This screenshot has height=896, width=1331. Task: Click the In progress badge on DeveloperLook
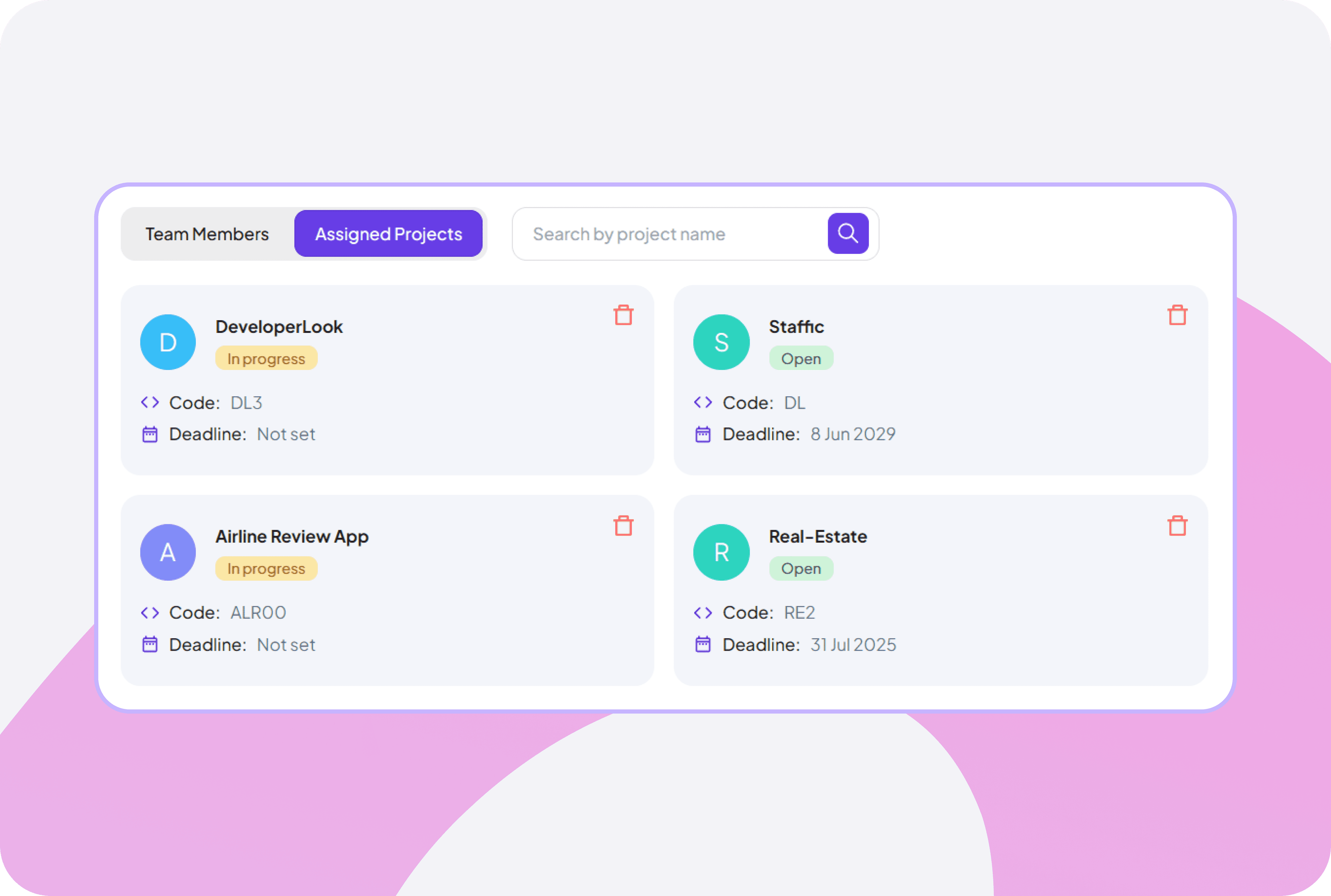coord(266,358)
